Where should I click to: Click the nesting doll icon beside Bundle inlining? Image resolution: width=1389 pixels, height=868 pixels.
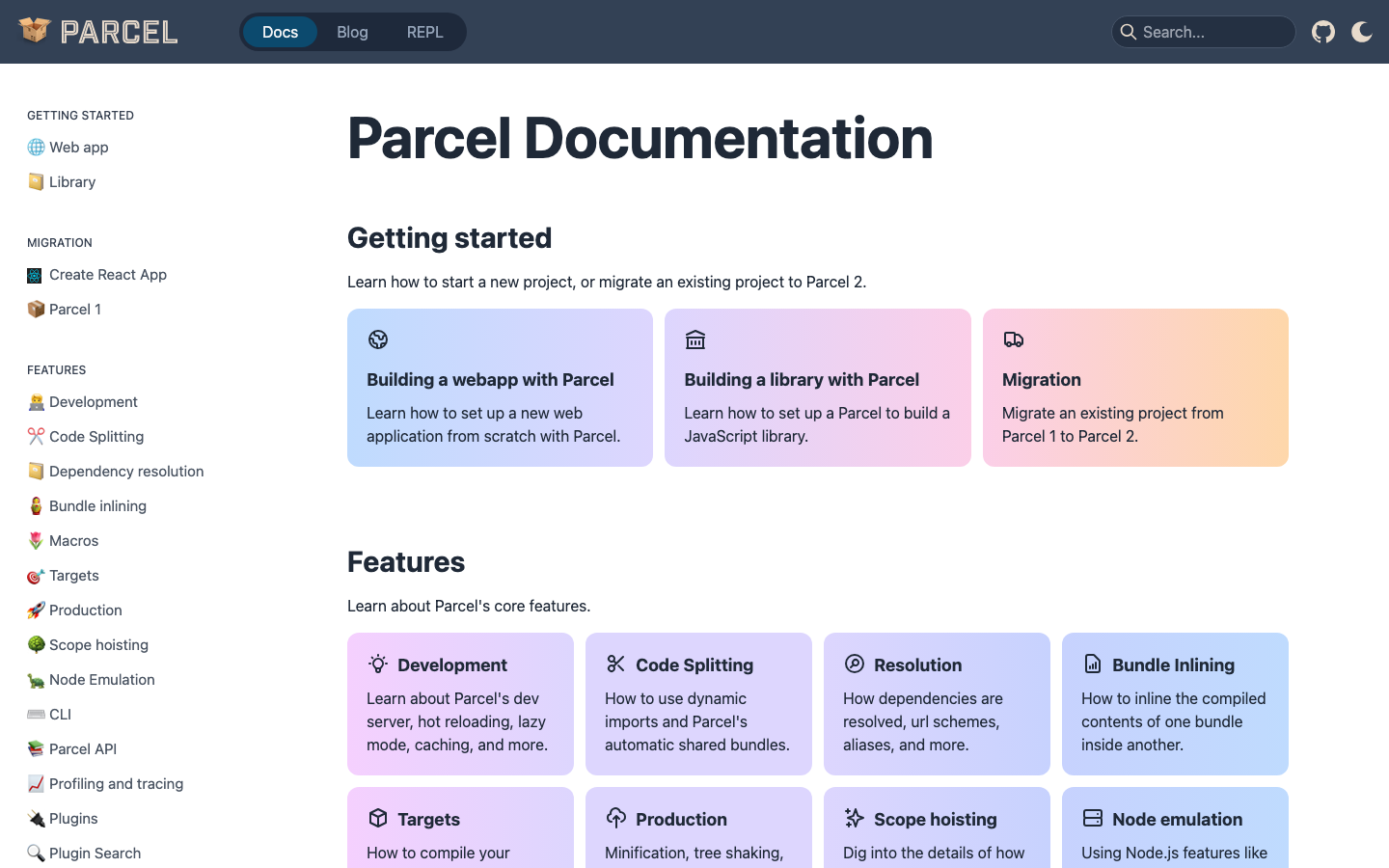36,505
